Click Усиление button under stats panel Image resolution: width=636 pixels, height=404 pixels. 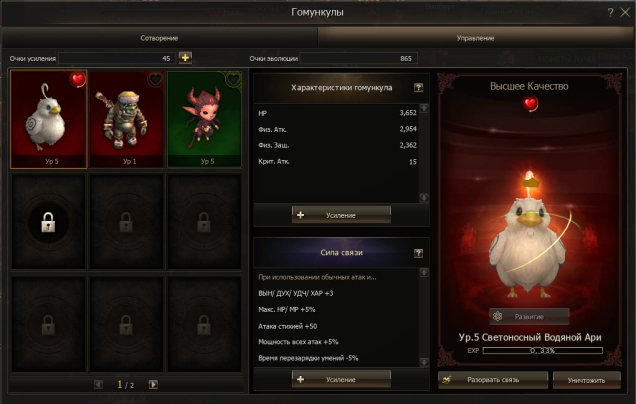click(341, 215)
